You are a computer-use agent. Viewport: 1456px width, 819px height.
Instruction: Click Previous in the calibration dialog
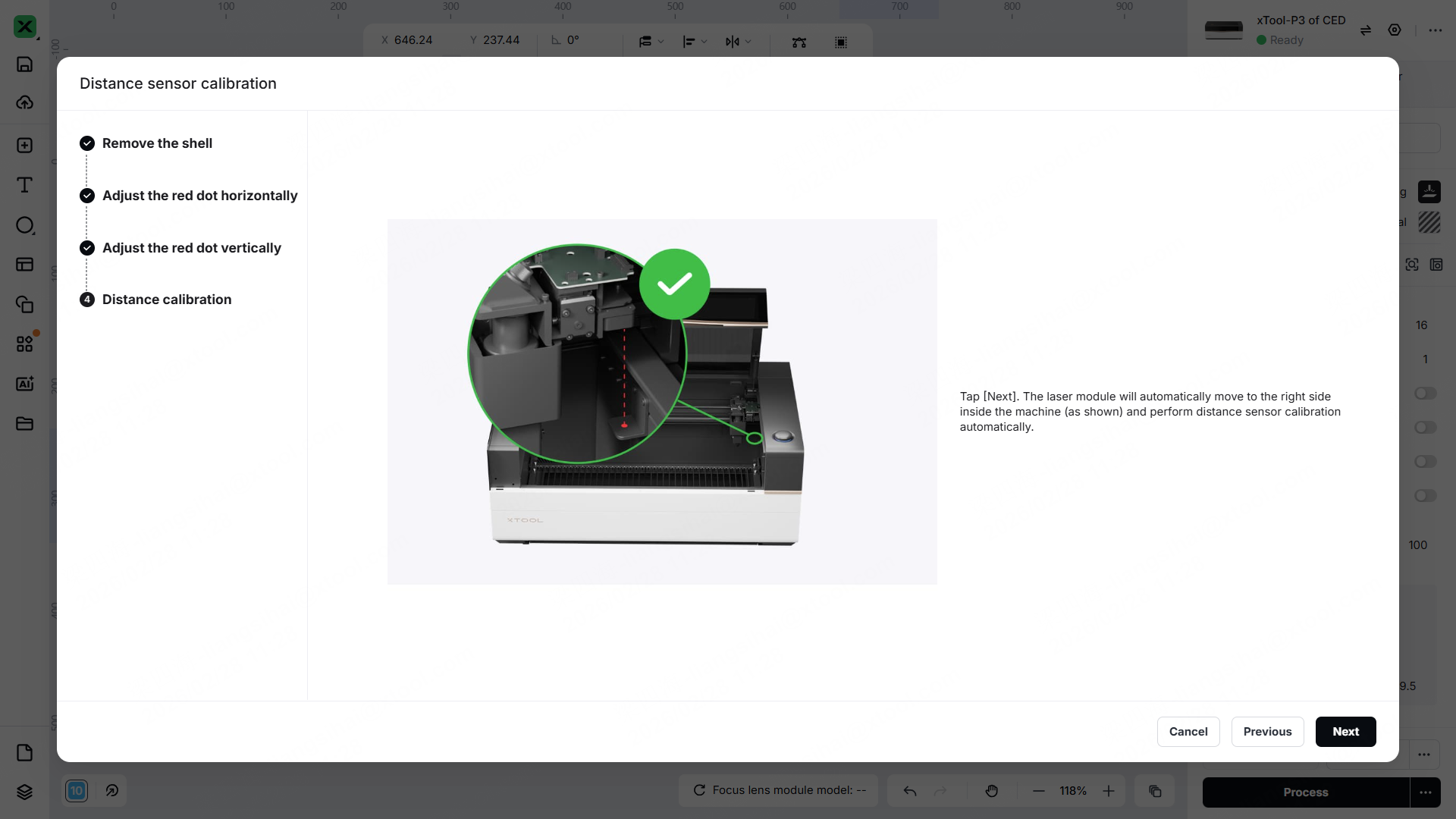coord(1268,732)
